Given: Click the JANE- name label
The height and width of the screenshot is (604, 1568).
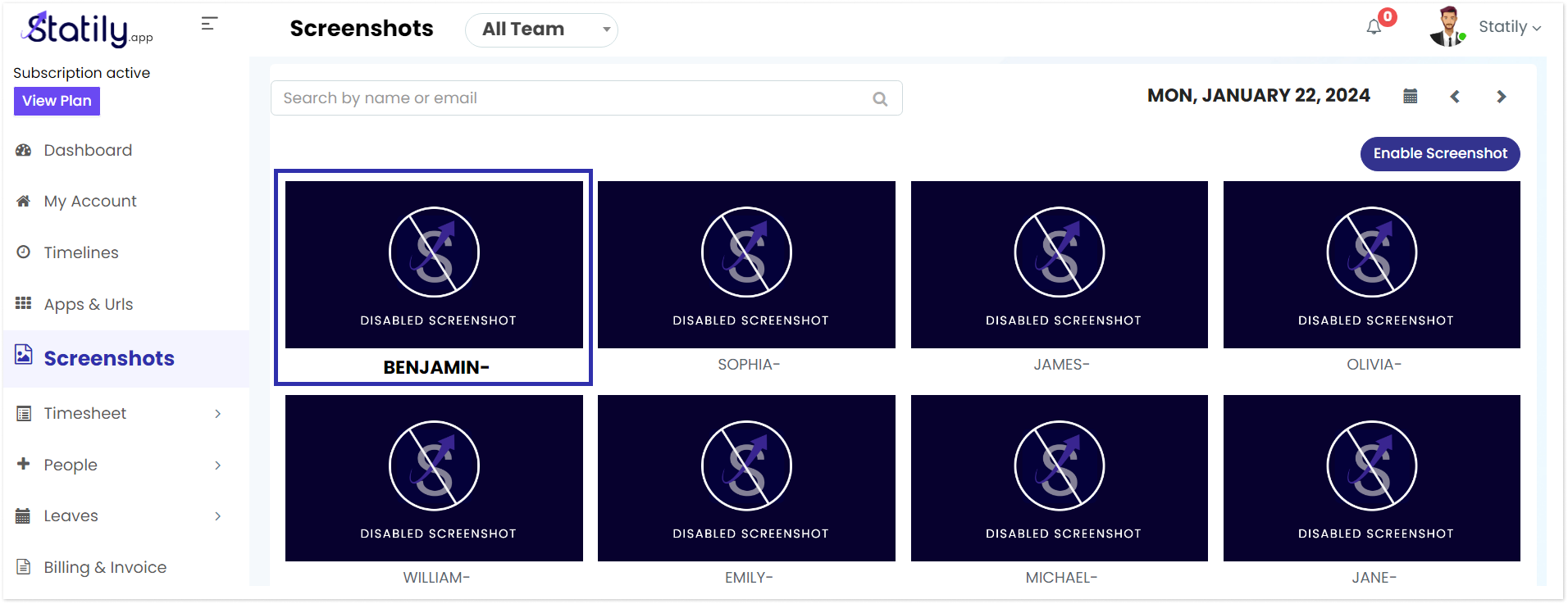Looking at the screenshot, I should point(1374,578).
